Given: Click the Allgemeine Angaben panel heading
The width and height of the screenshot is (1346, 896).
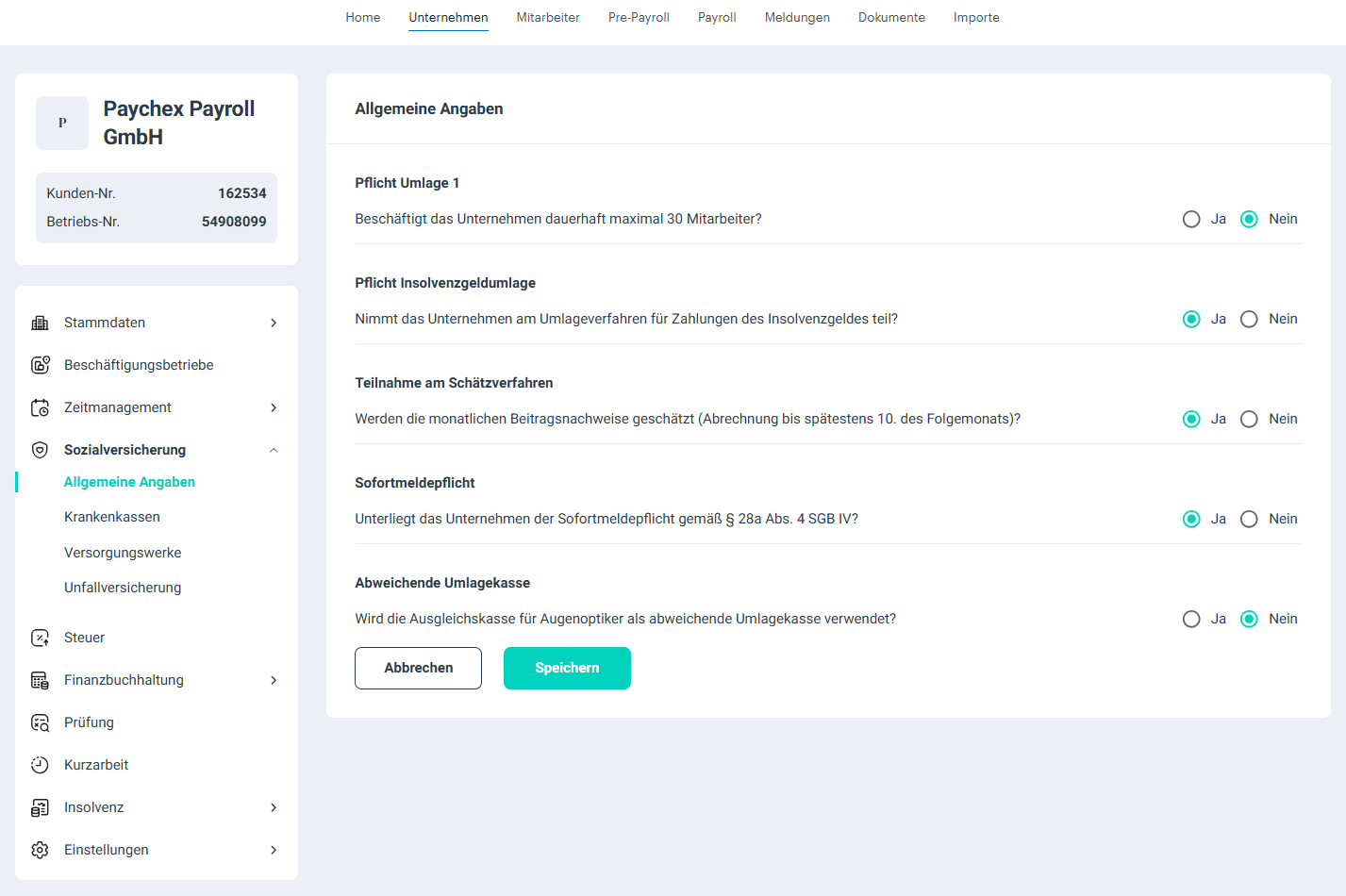Looking at the screenshot, I should pyautogui.click(x=429, y=108).
